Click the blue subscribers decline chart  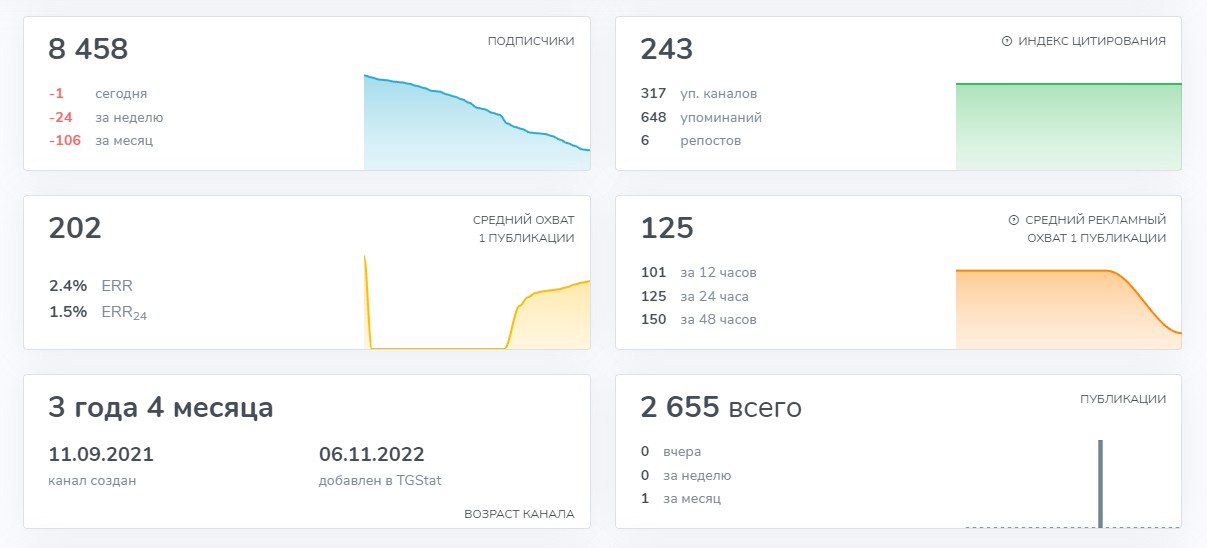pyautogui.click(x=477, y=122)
